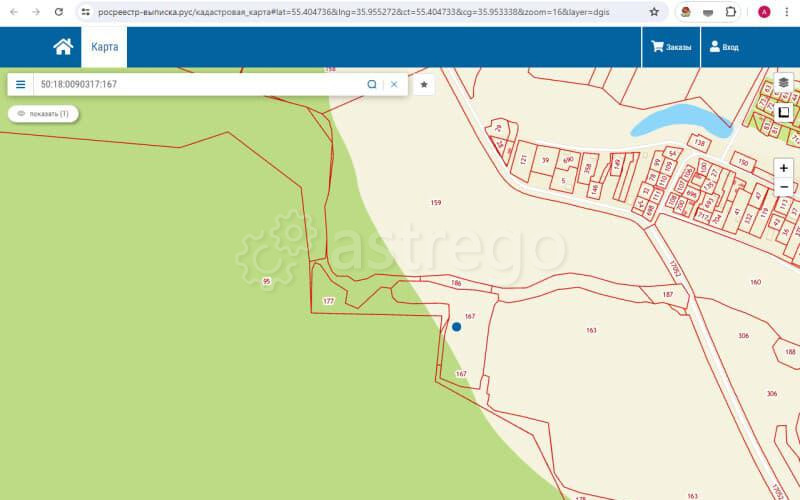Click the home icon in the header
800x500 pixels.
[x=63, y=47]
